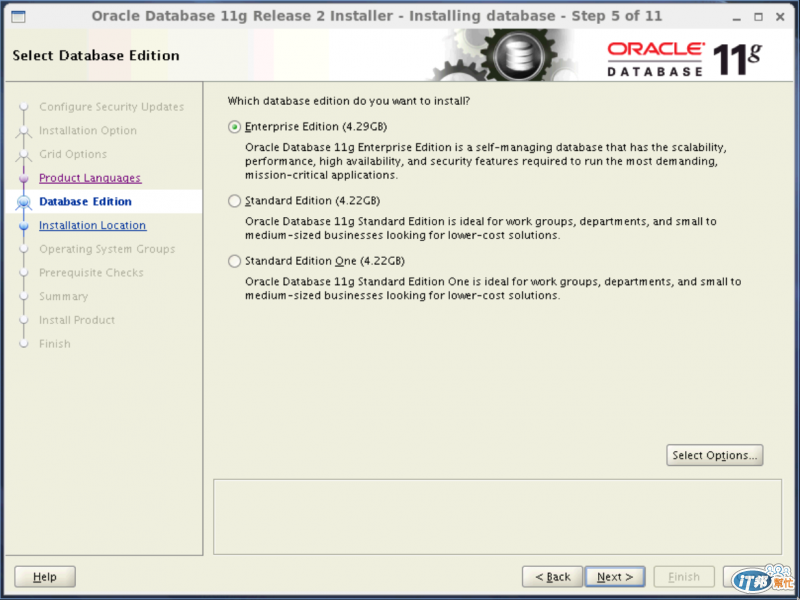Click the Back button
Viewport: 800px width, 600px height.
pyautogui.click(x=552, y=577)
